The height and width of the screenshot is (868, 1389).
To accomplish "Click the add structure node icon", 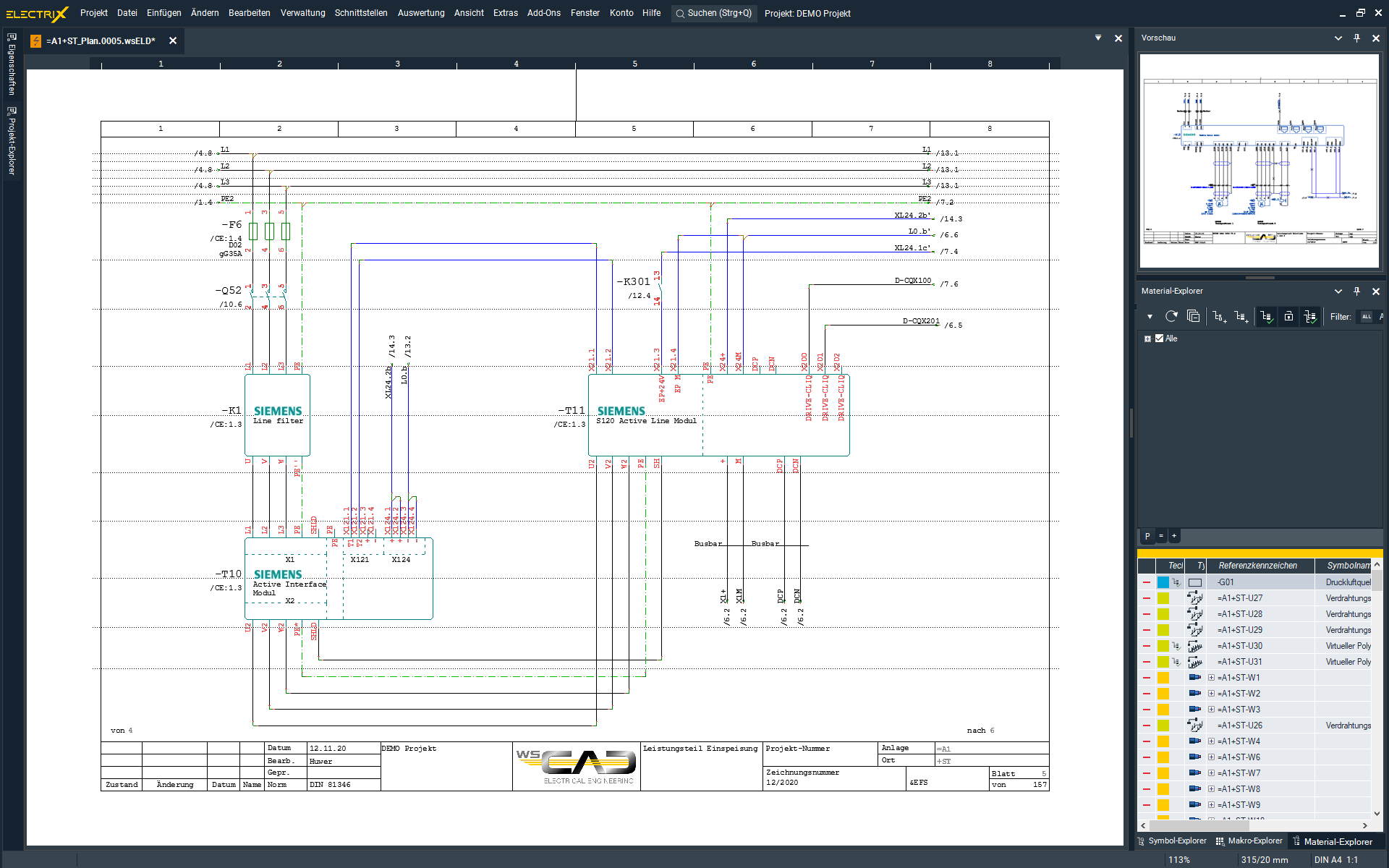I will pyautogui.click(x=1220, y=316).
